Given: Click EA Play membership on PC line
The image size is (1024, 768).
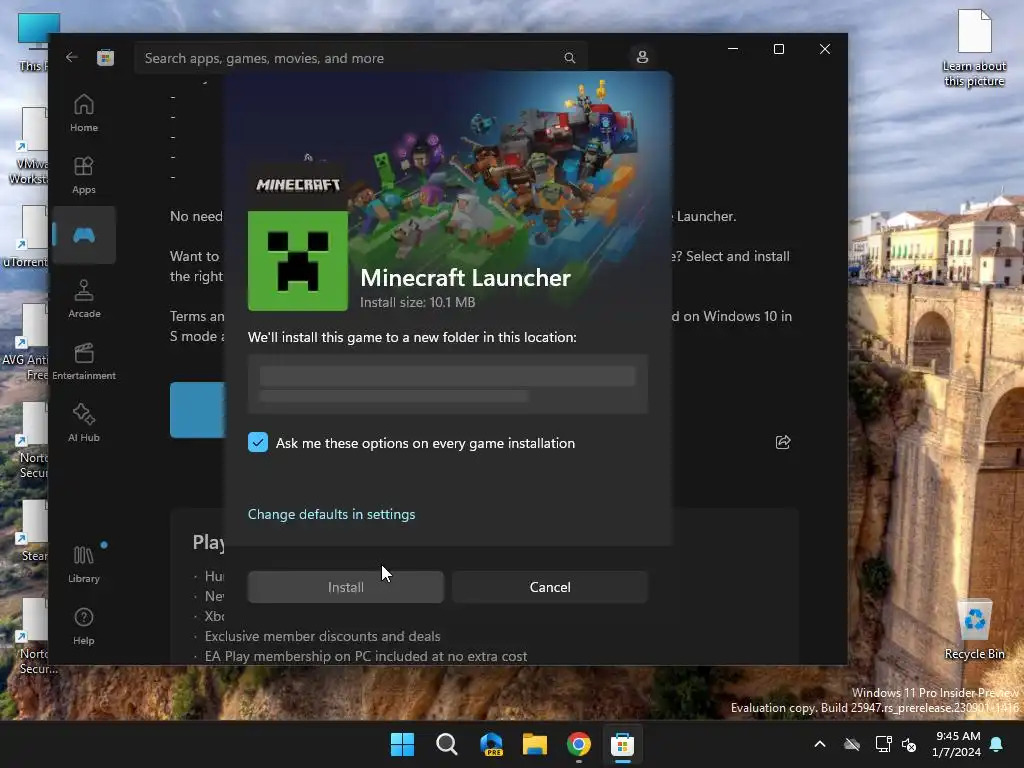Looking at the screenshot, I should [x=366, y=656].
